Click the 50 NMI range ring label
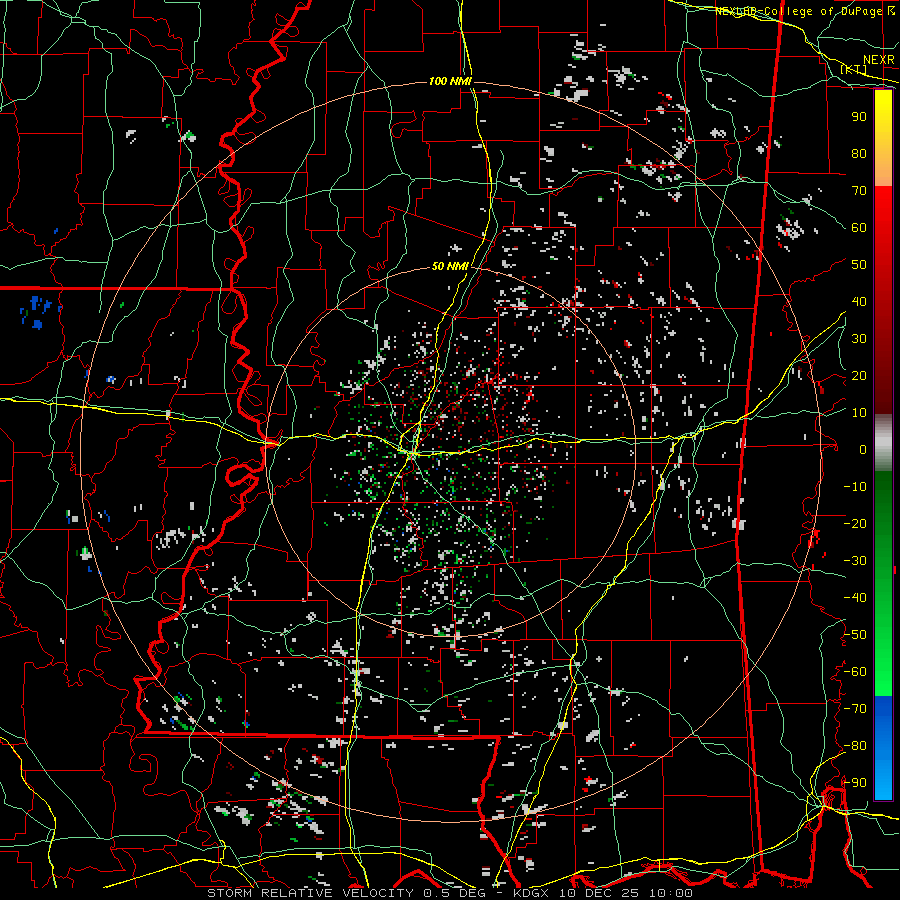900x900 pixels. (450, 266)
